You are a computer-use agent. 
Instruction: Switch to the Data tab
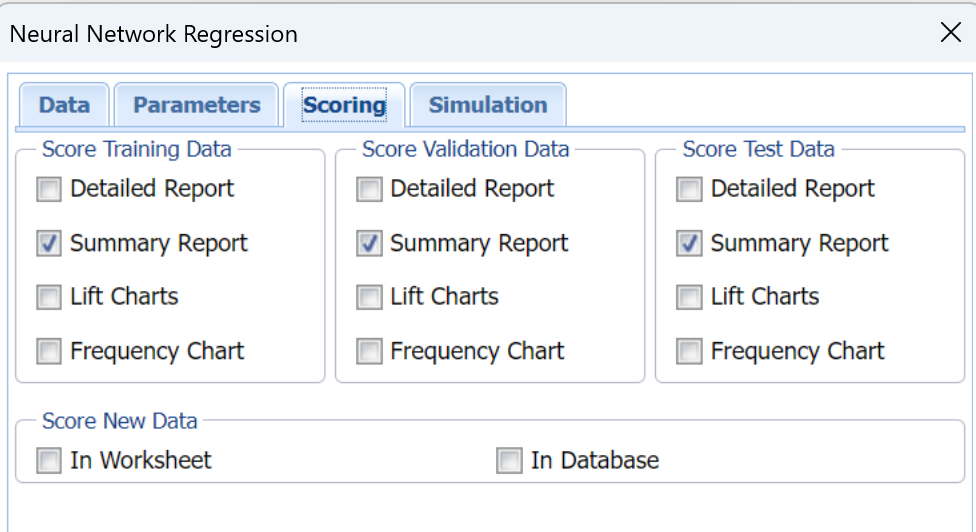point(64,105)
